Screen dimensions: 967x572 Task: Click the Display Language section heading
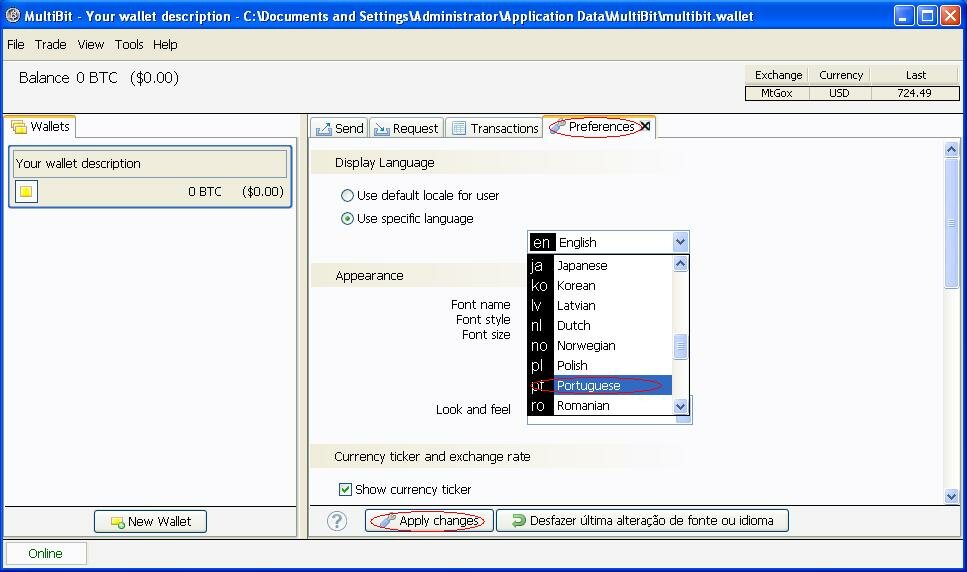point(384,163)
